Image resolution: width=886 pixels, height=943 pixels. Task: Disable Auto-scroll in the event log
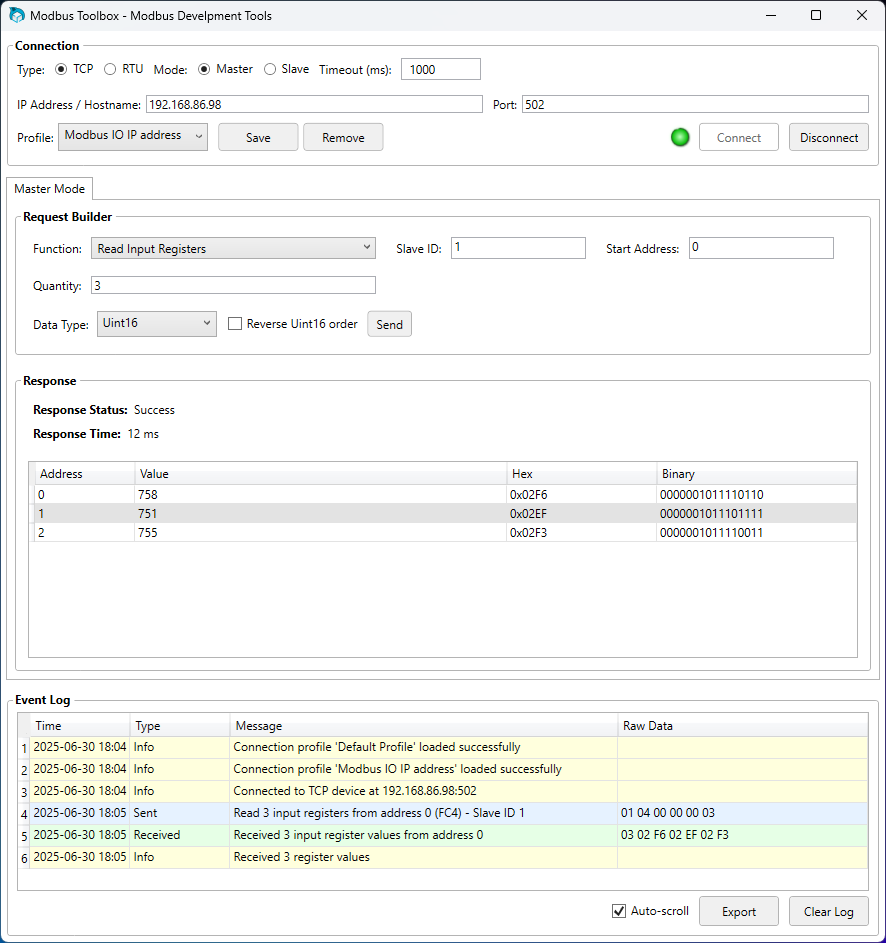[x=618, y=911]
